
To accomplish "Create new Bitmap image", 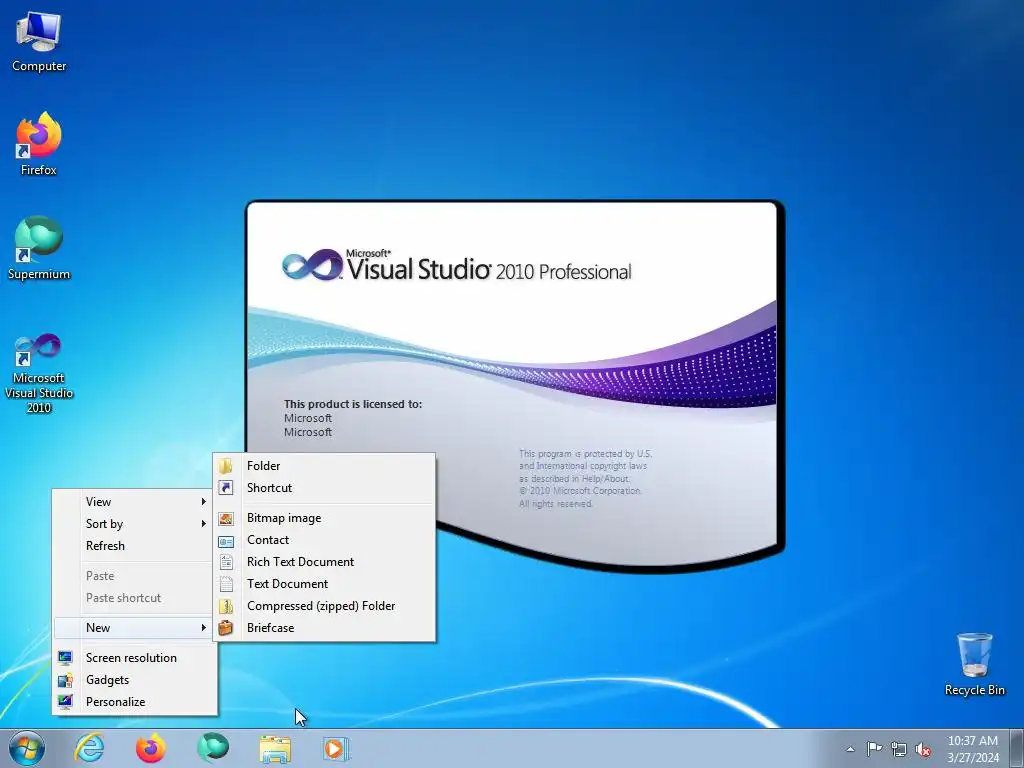I will click(324, 518).
